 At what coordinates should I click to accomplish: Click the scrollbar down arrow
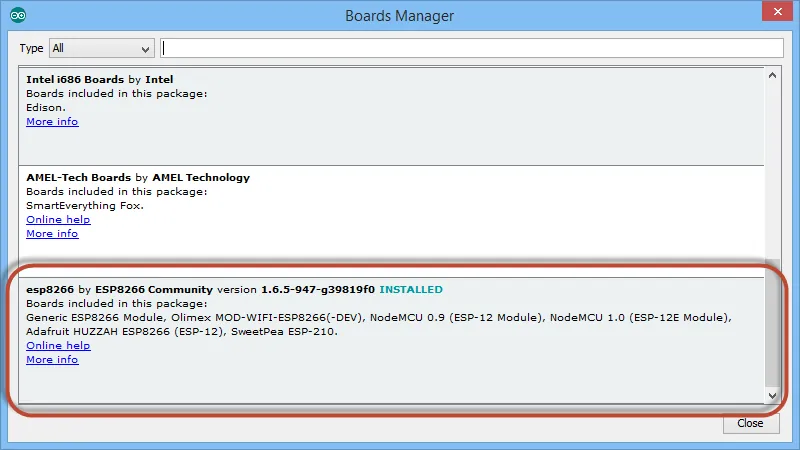tap(772, 395)
